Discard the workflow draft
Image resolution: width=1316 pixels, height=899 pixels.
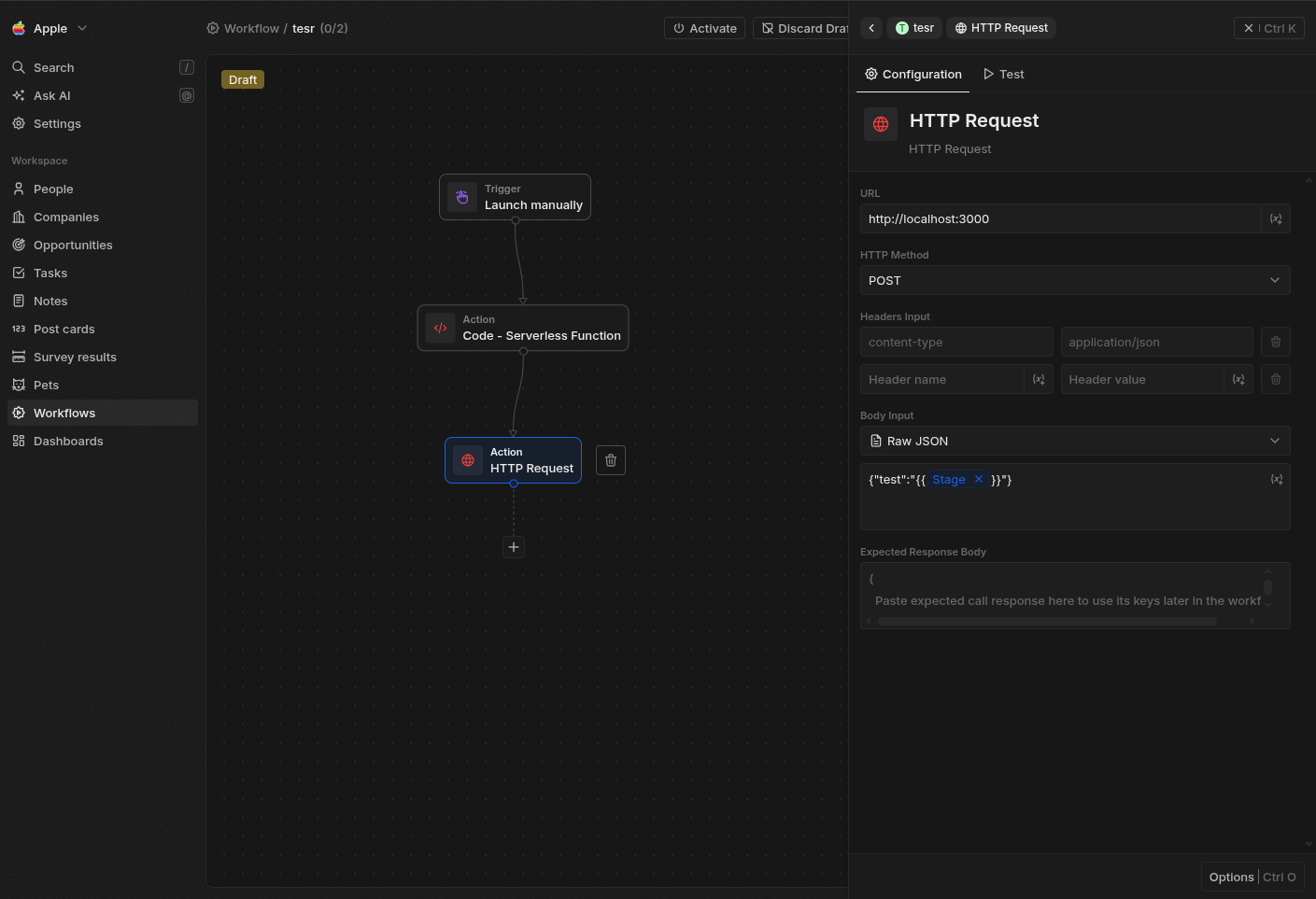coord(801,28)
